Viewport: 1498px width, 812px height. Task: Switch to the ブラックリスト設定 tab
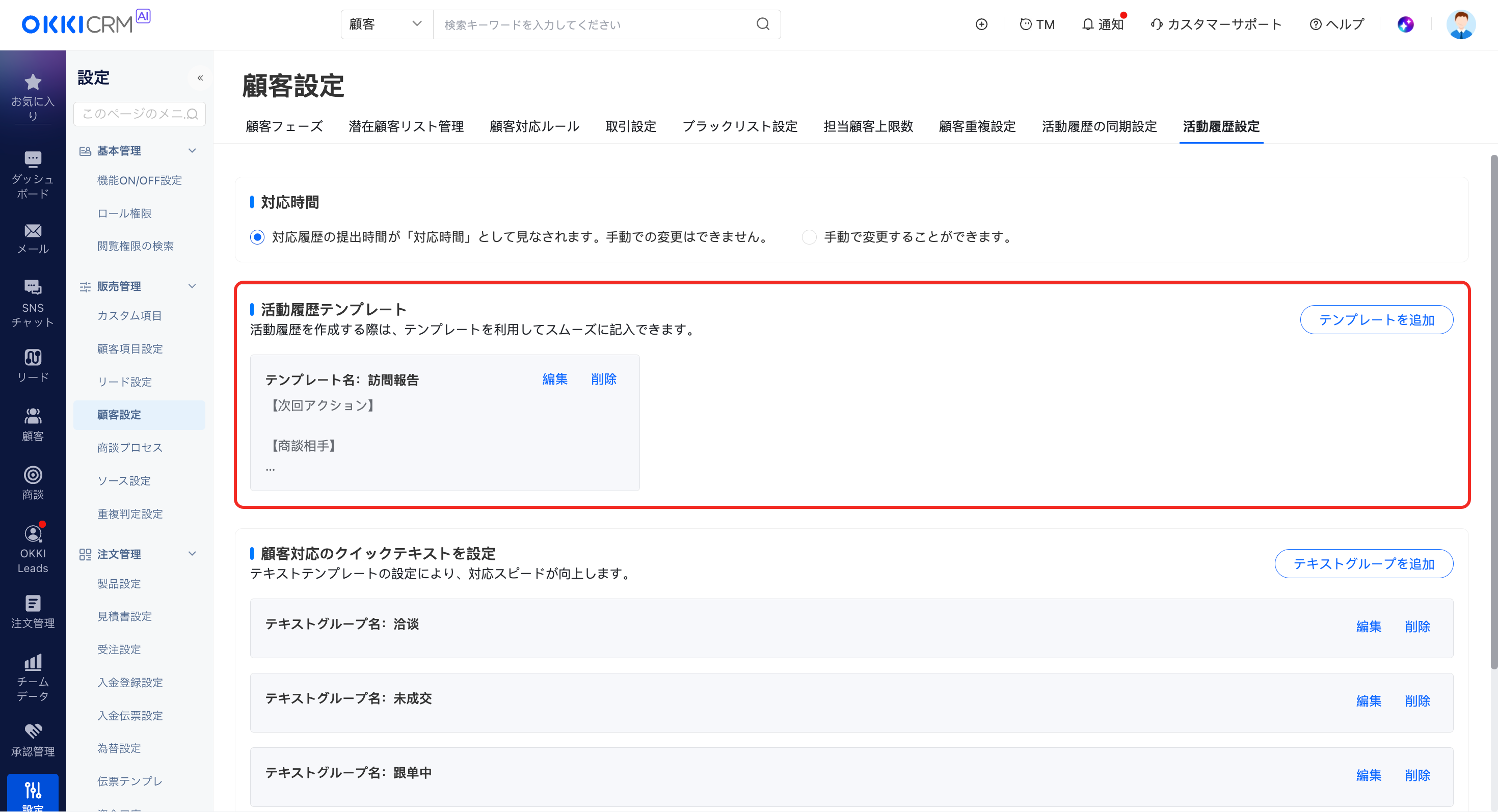pyautogui.click(x=740, y=126)
